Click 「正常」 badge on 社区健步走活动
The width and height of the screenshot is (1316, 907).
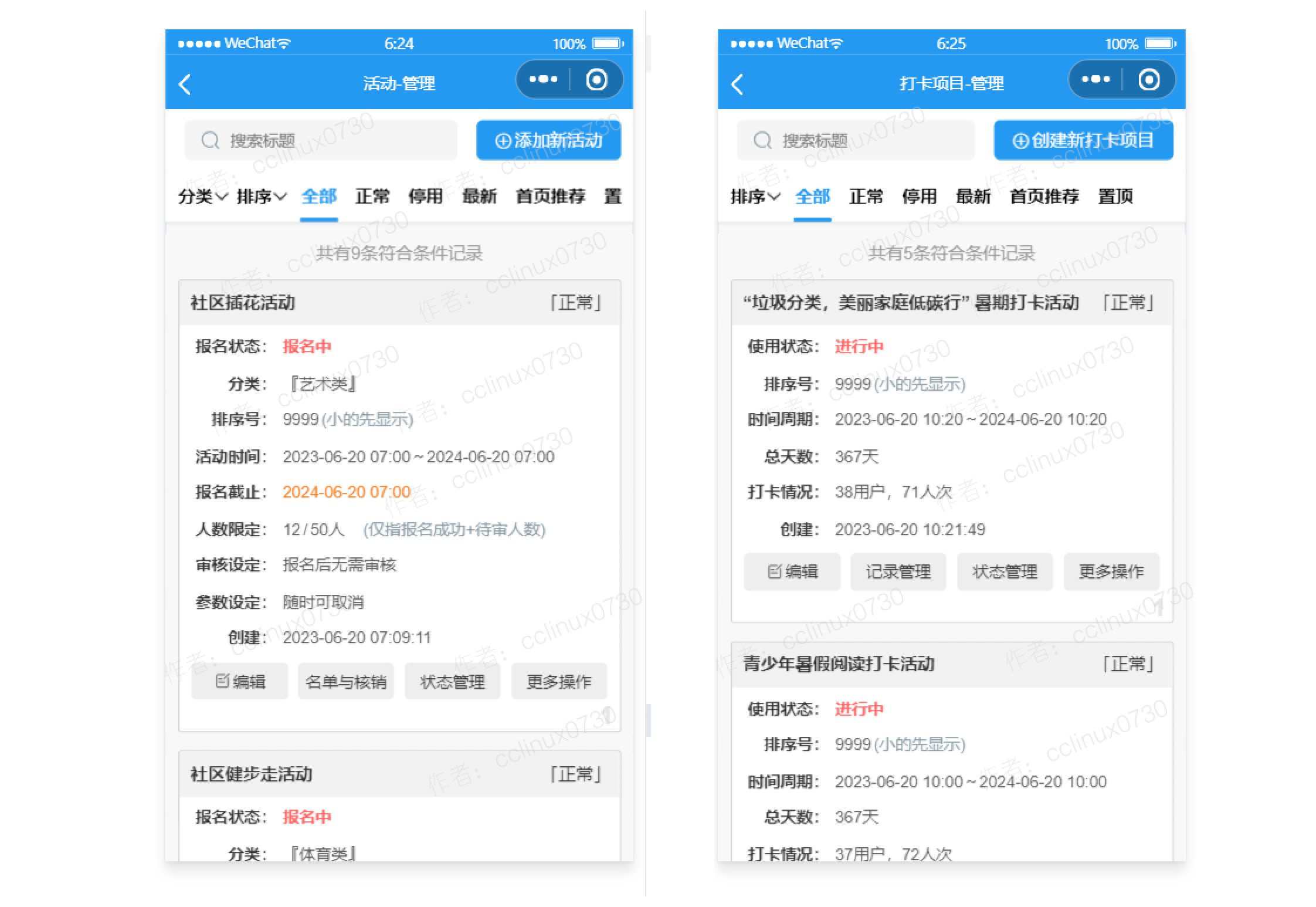click(575, 774)
